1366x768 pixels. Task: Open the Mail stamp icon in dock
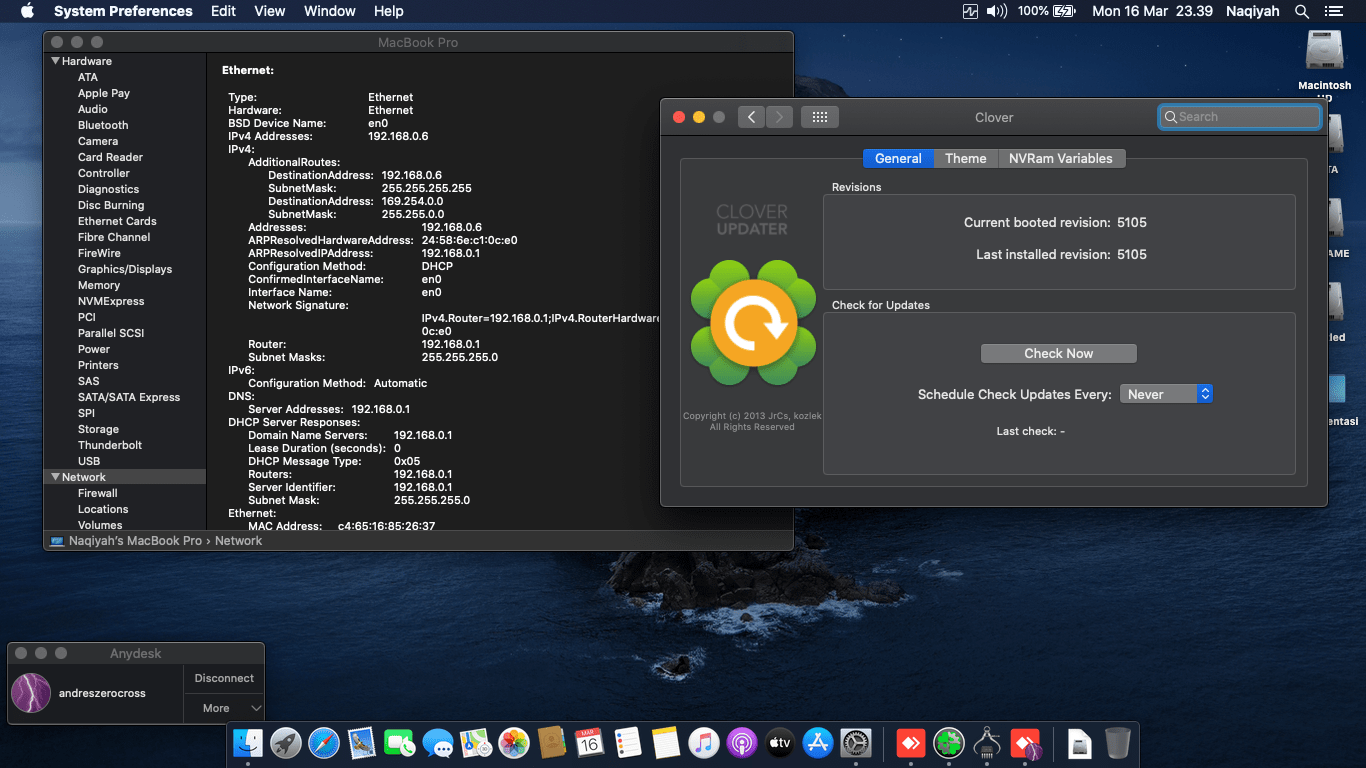click(x=362, y=743)
